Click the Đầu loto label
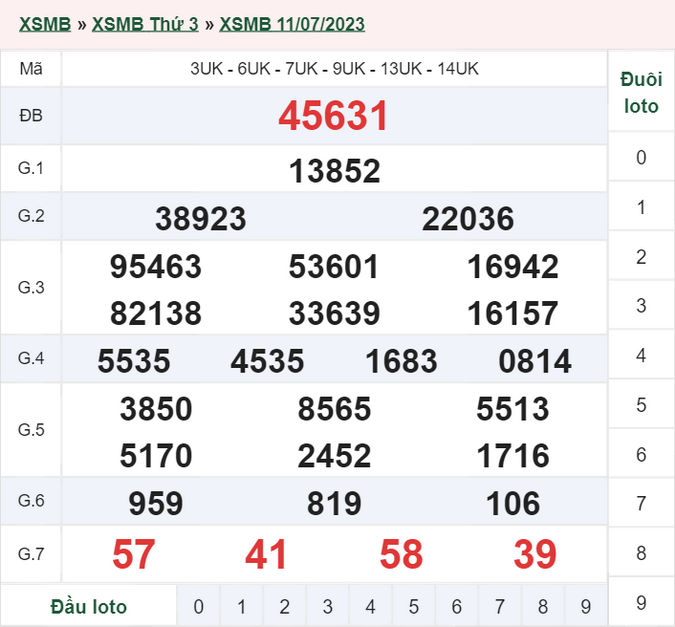 89,606
